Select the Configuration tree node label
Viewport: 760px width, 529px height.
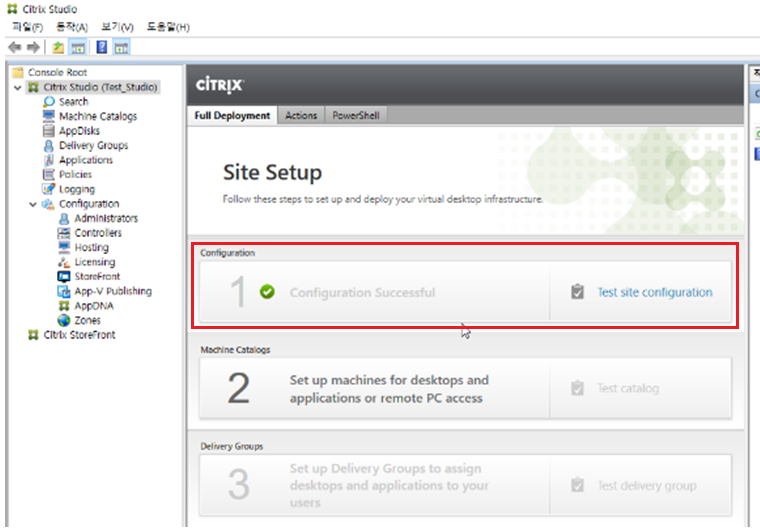click(89, 204)
